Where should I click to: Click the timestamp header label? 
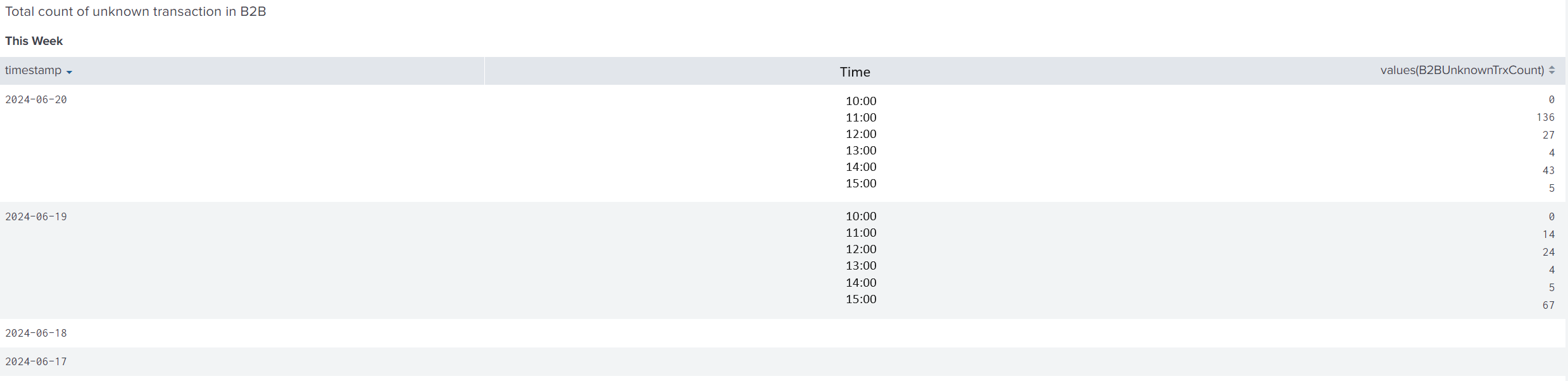pos(32,70)
